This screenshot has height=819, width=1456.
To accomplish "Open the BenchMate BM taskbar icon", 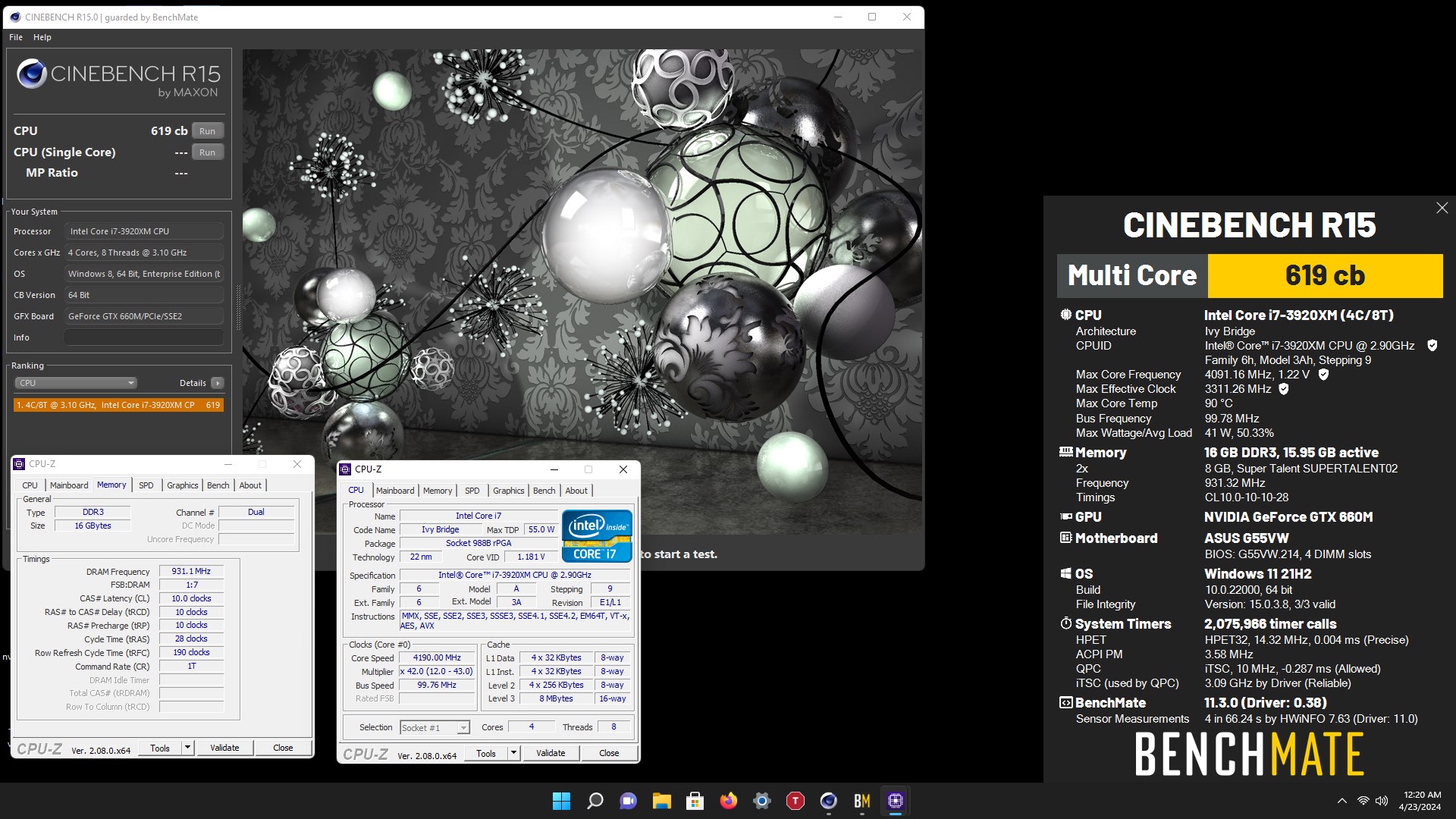I will point(862,801).
